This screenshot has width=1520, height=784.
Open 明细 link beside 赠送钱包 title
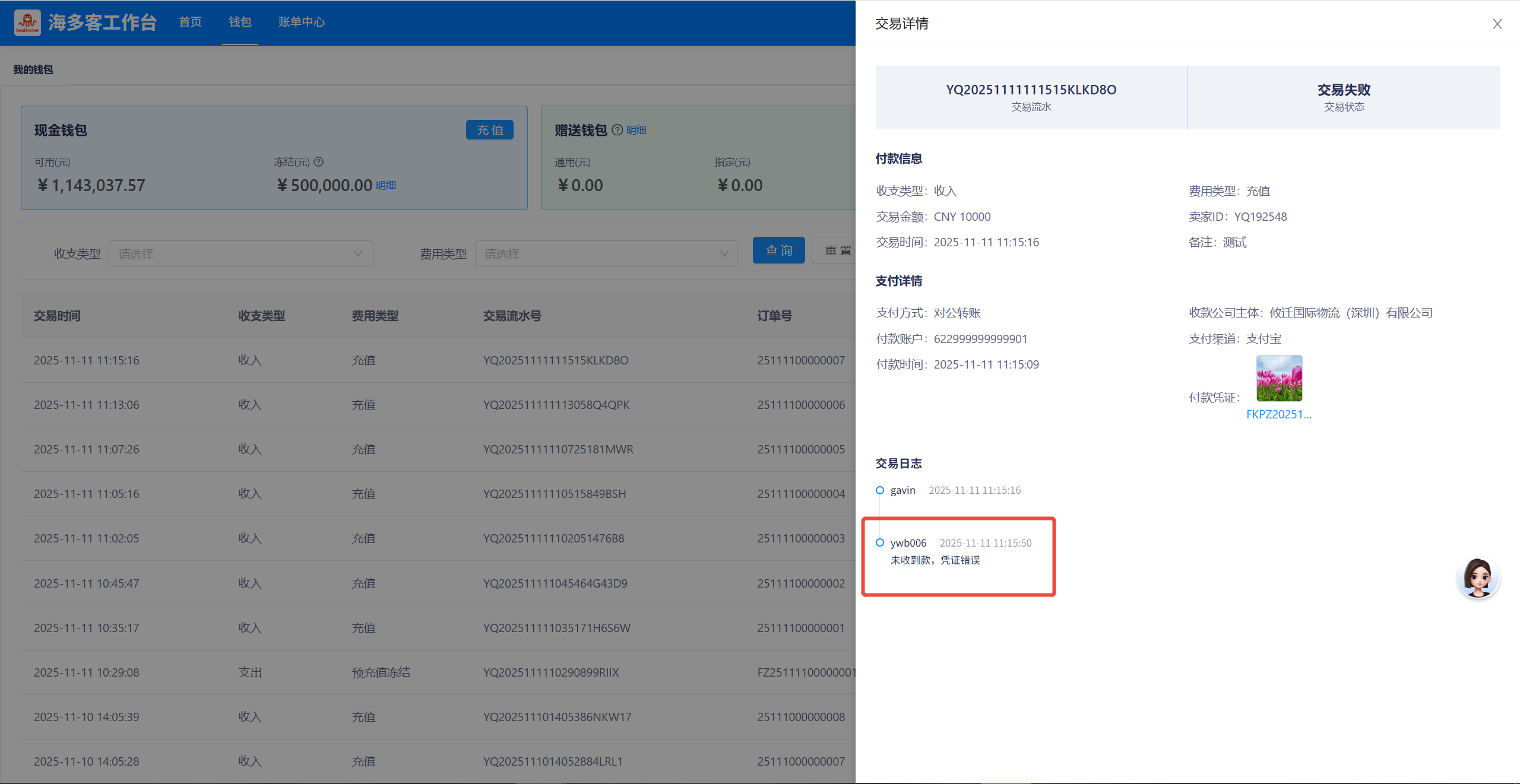636,130
